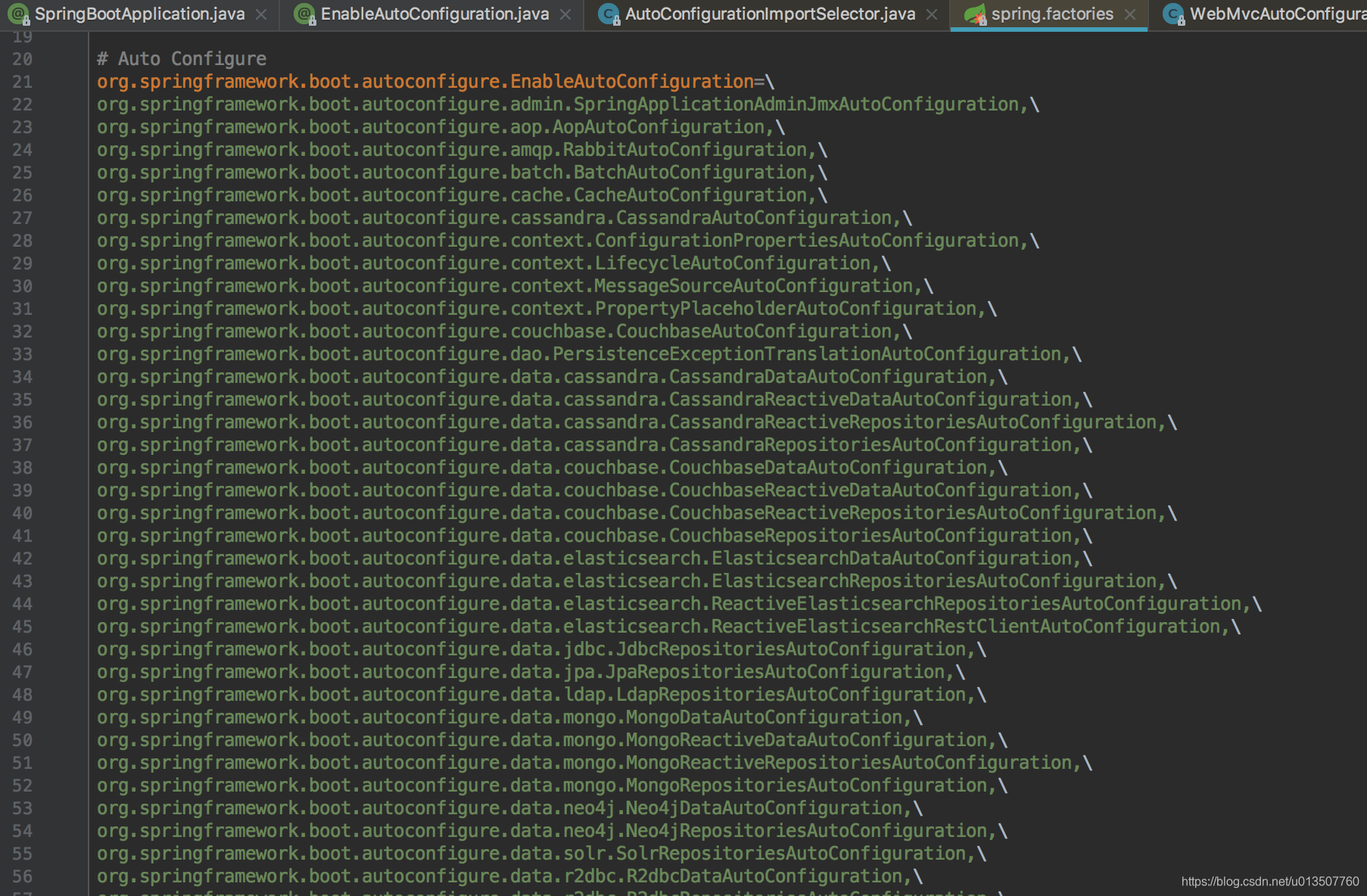Click the CassandraReactiveRepositoriesAutoConfiguration line

[x=637, y=422]
